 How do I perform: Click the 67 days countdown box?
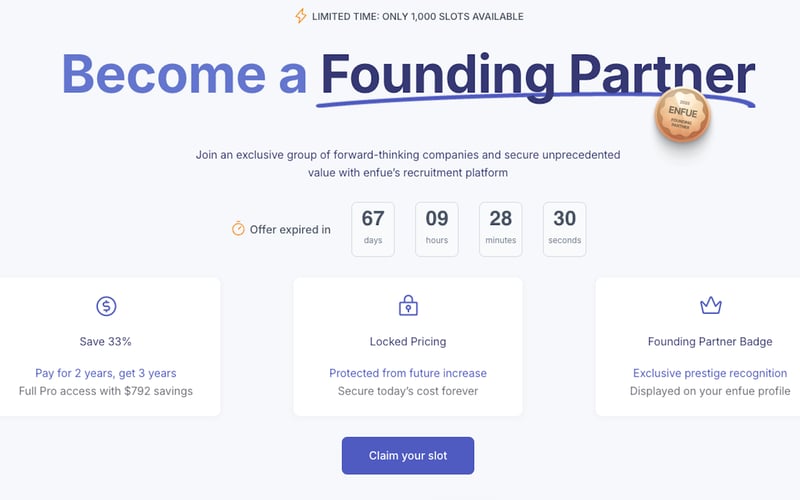(373, 229)
